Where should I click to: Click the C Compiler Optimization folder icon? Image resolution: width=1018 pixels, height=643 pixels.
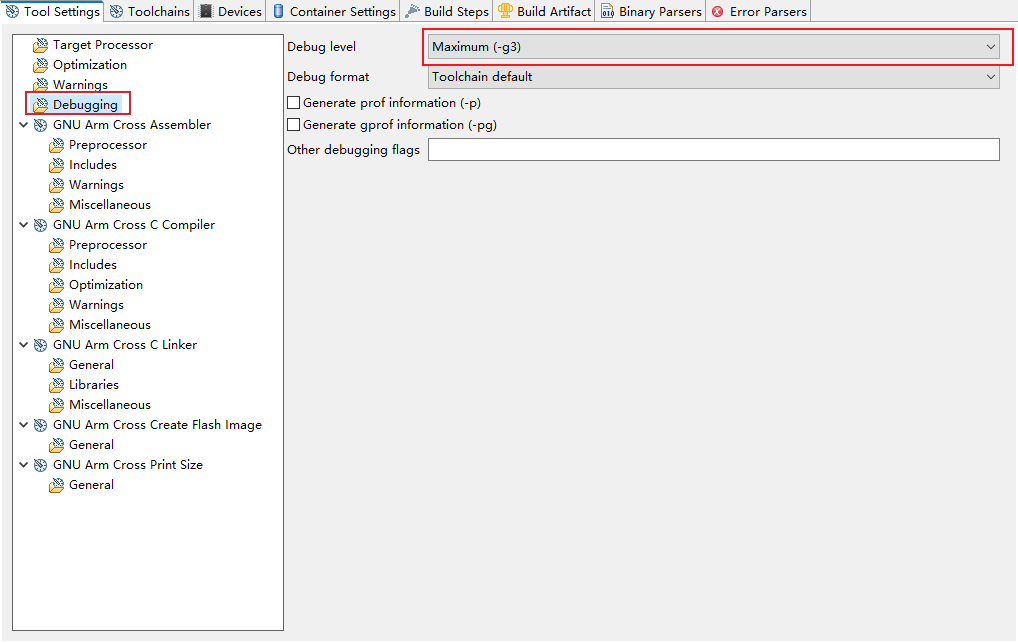(57, 285)
